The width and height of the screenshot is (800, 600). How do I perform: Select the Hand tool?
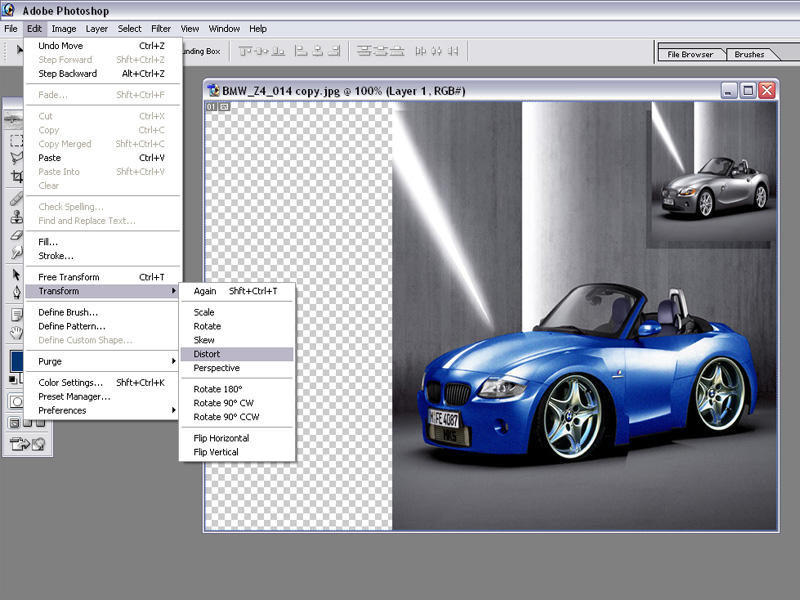pyautogui.click(x=16, y=333)
